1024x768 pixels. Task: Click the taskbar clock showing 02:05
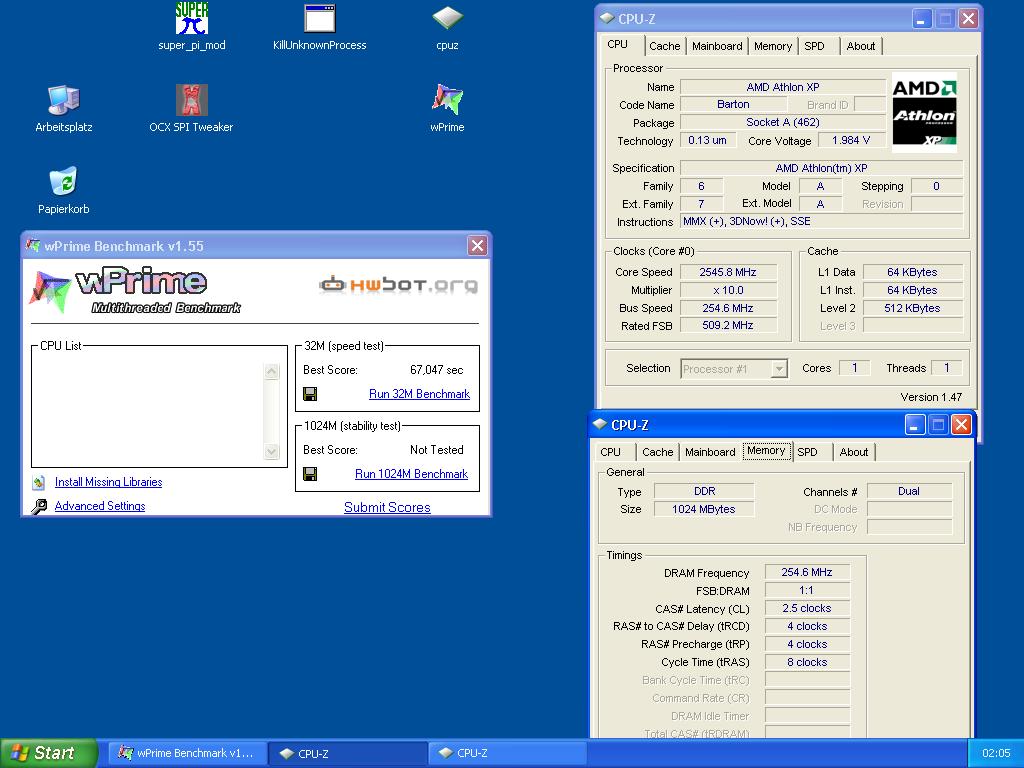point(996,753)
